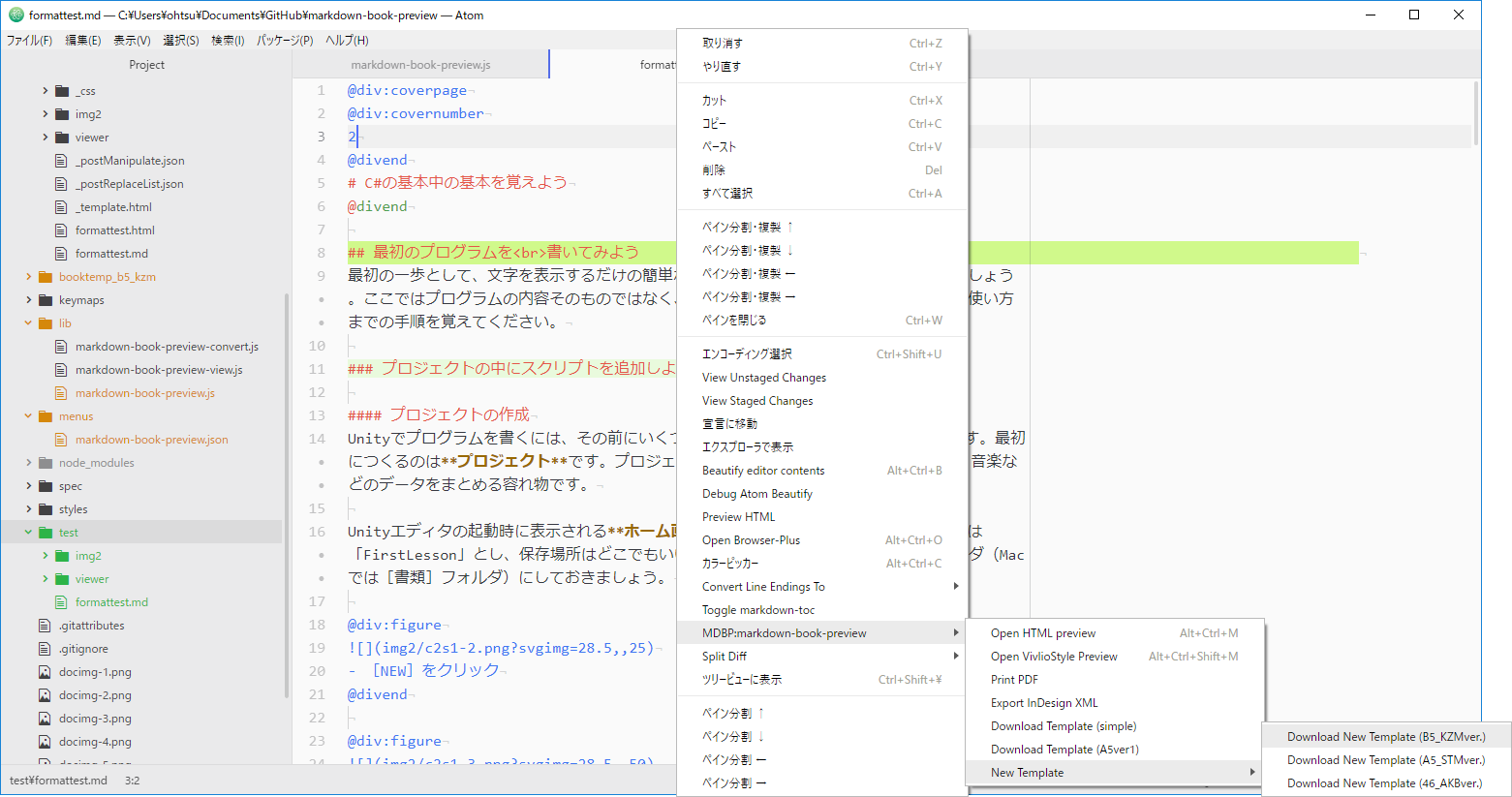1512x797 pixels.
Task: Click the docimg-1.png image file icon
Action: [46, 671]
